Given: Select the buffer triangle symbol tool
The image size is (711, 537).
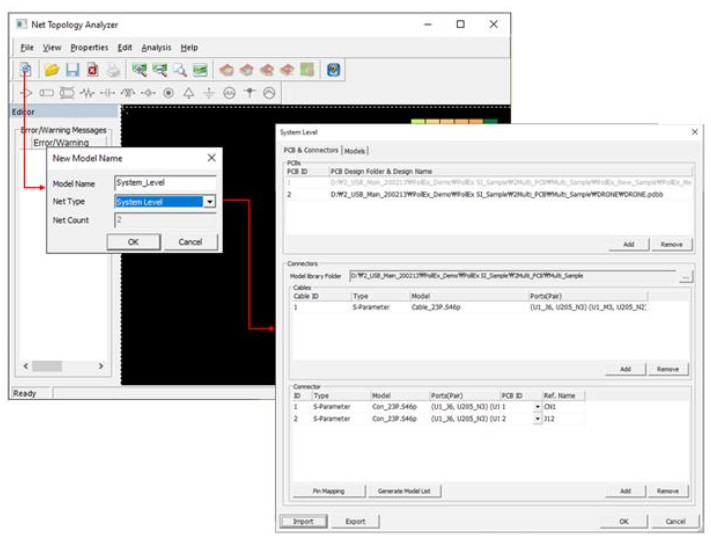Looking at the screenshot, I should coord(27,93).
